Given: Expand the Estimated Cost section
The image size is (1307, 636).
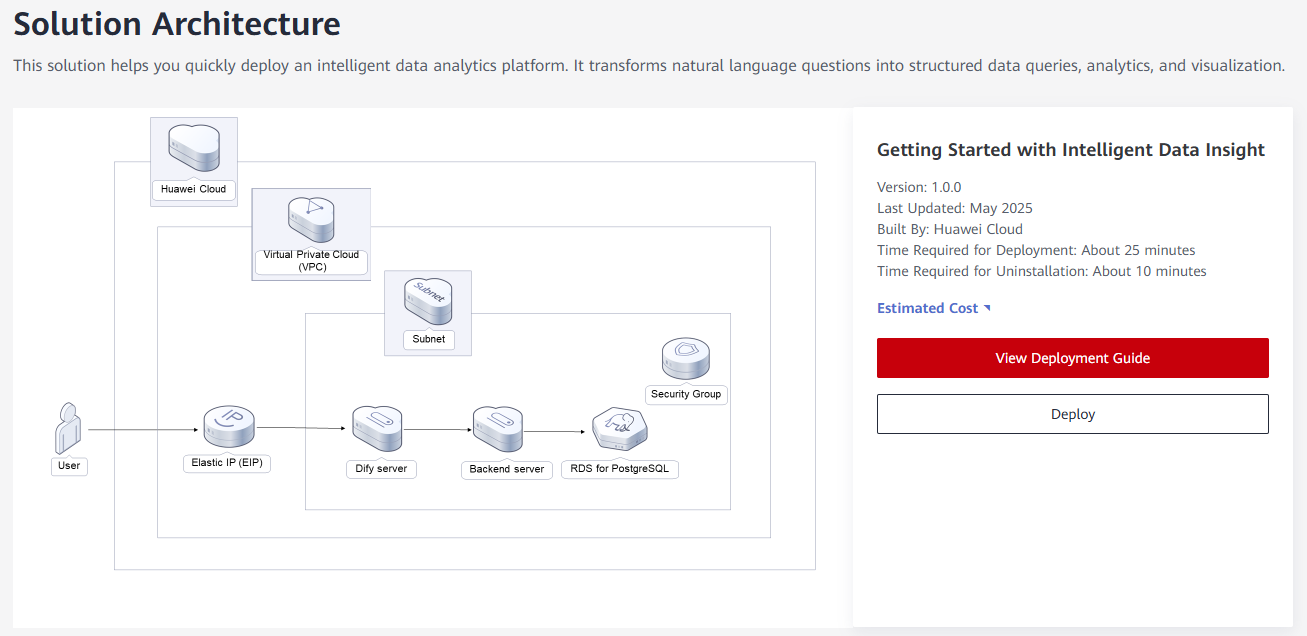Looking at the screenshot, I should (x=934, y=308).
